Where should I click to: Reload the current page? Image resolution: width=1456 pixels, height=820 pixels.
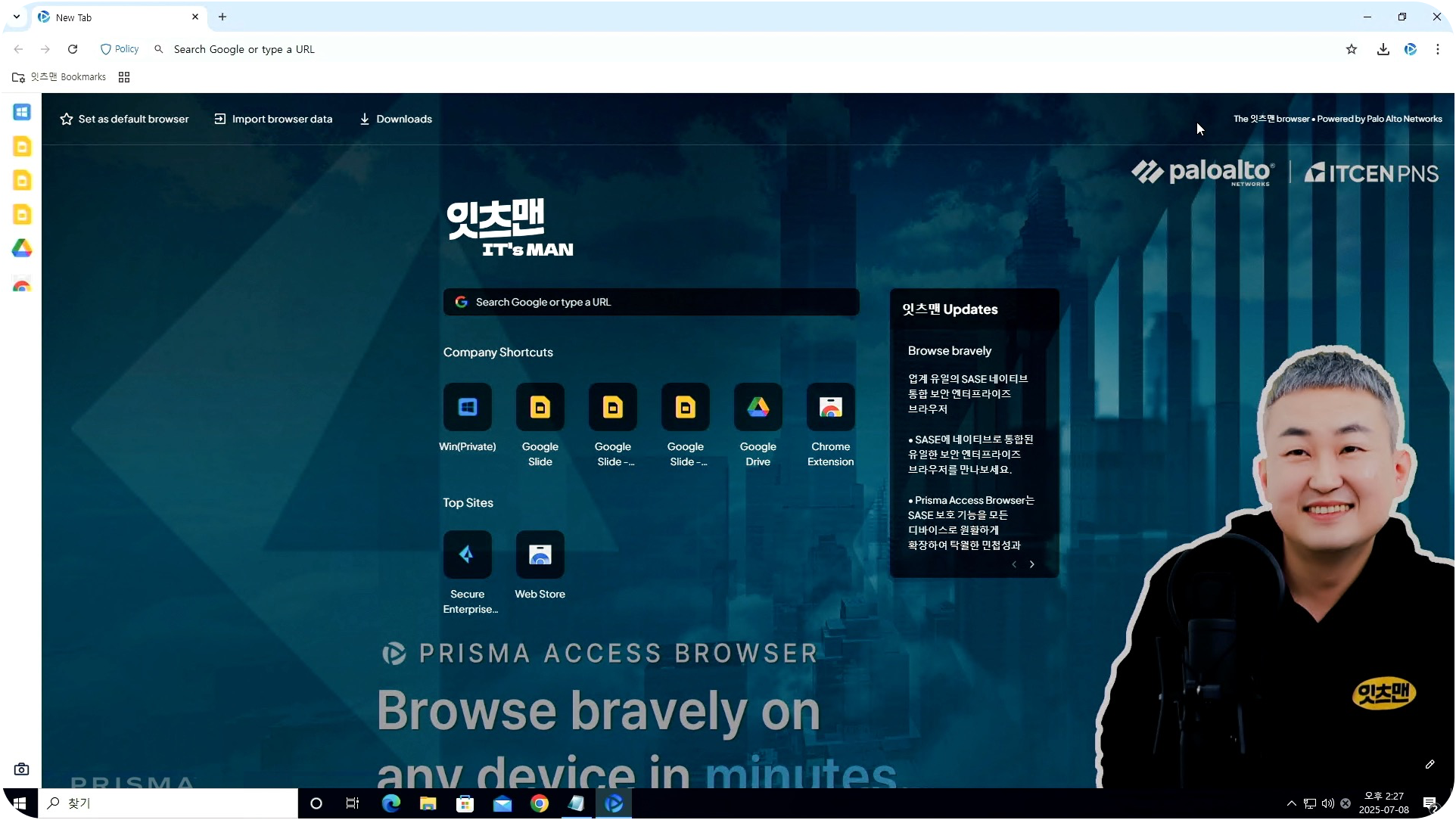[73, 49]
